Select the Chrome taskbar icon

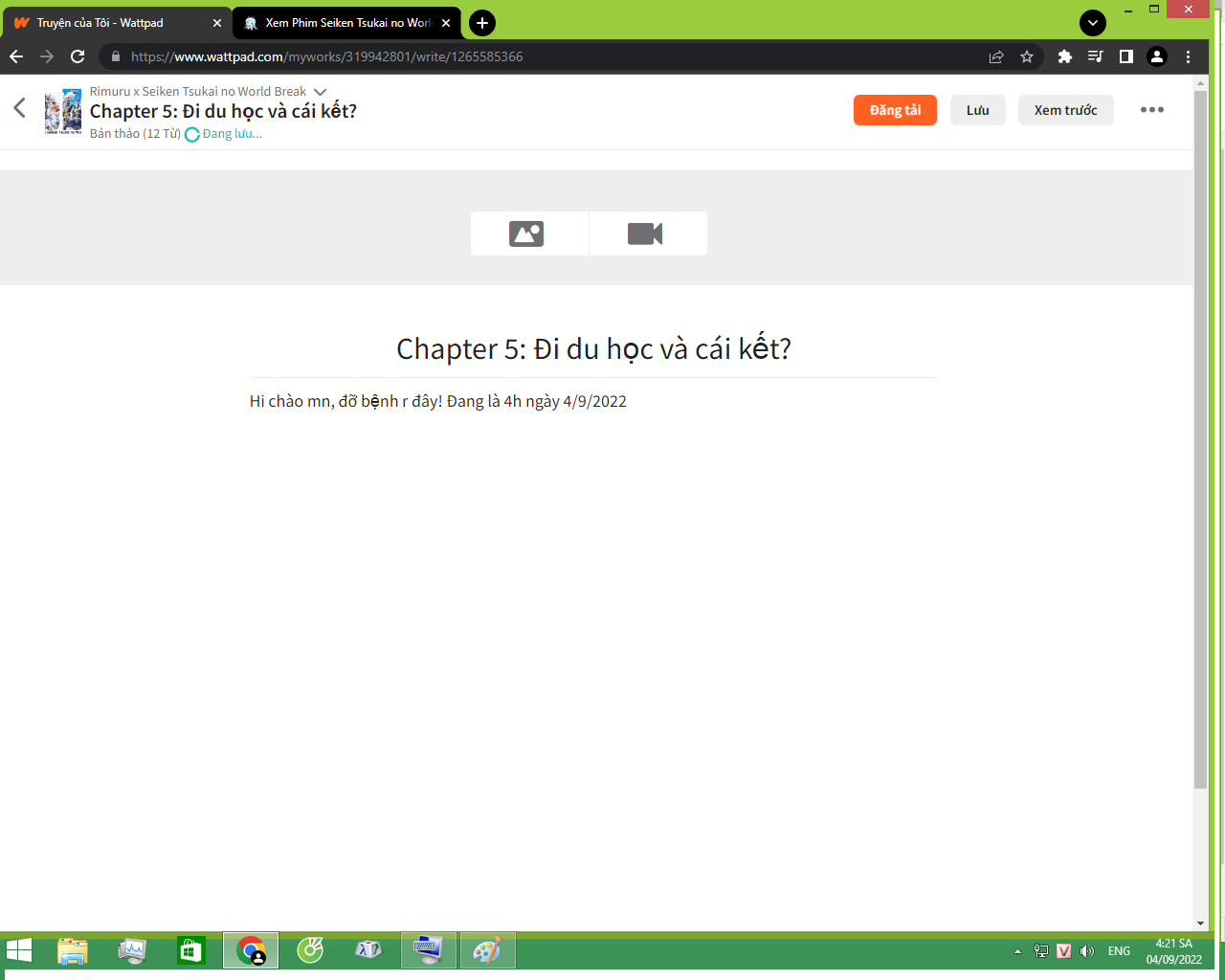251,950
